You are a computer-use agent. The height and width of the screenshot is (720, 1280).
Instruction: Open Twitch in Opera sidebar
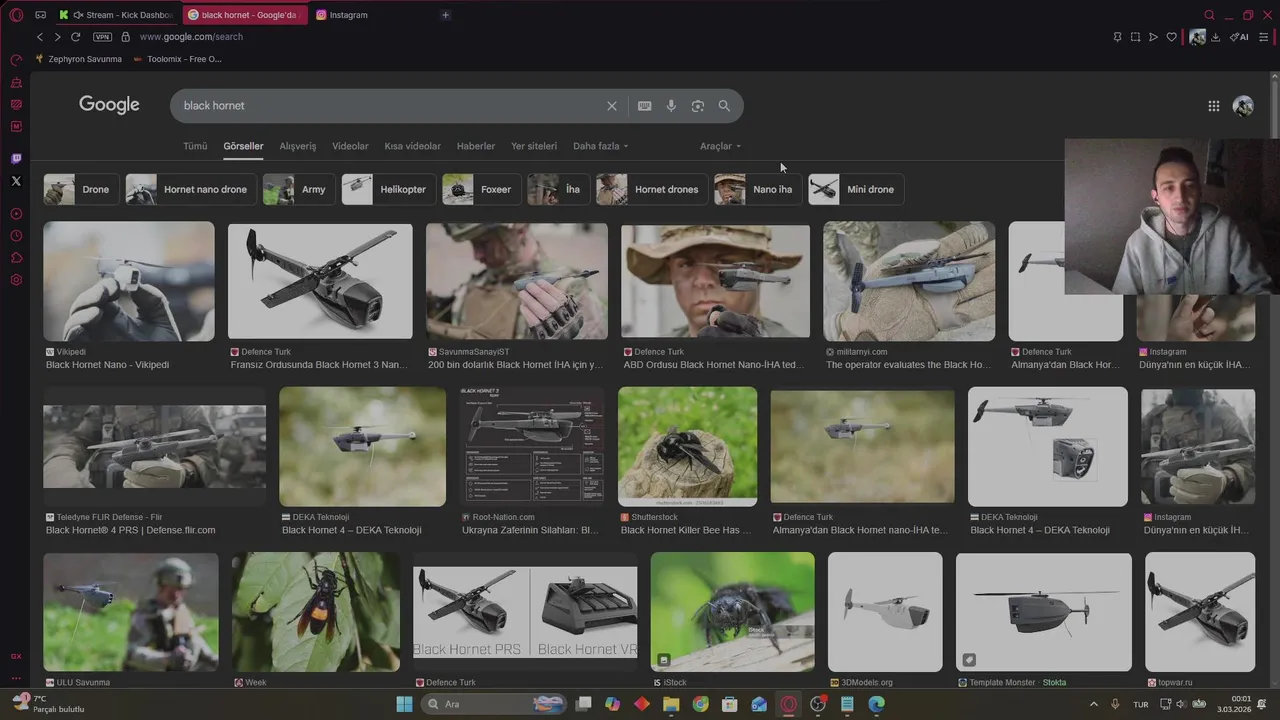tap(16, 159)
